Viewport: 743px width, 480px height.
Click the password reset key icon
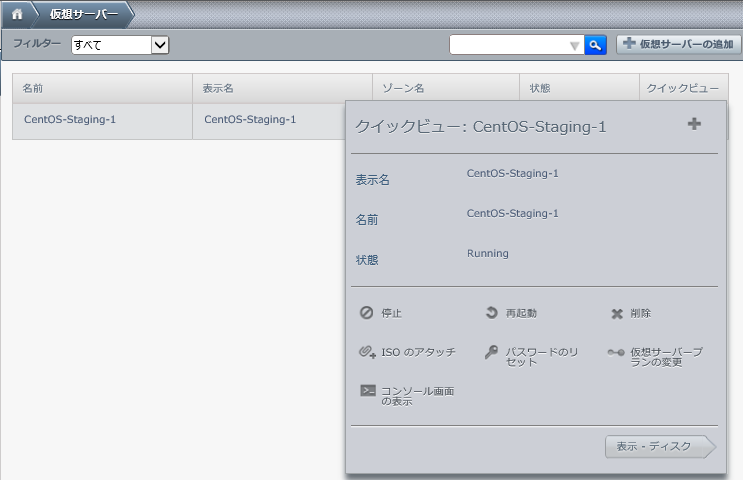click(491, 352)
